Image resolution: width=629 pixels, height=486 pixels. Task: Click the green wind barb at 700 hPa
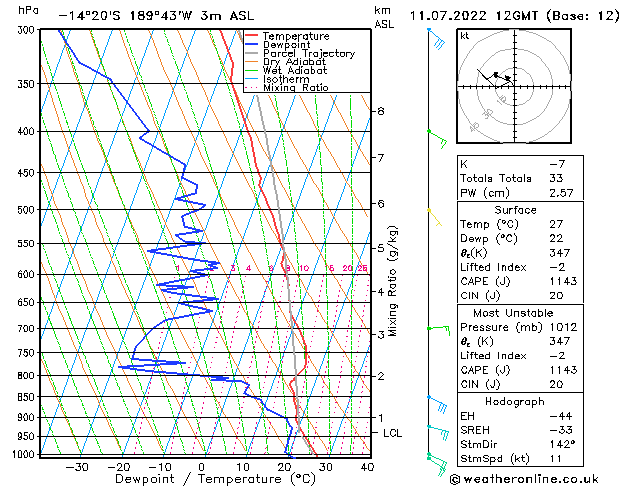tap(437, 329)
